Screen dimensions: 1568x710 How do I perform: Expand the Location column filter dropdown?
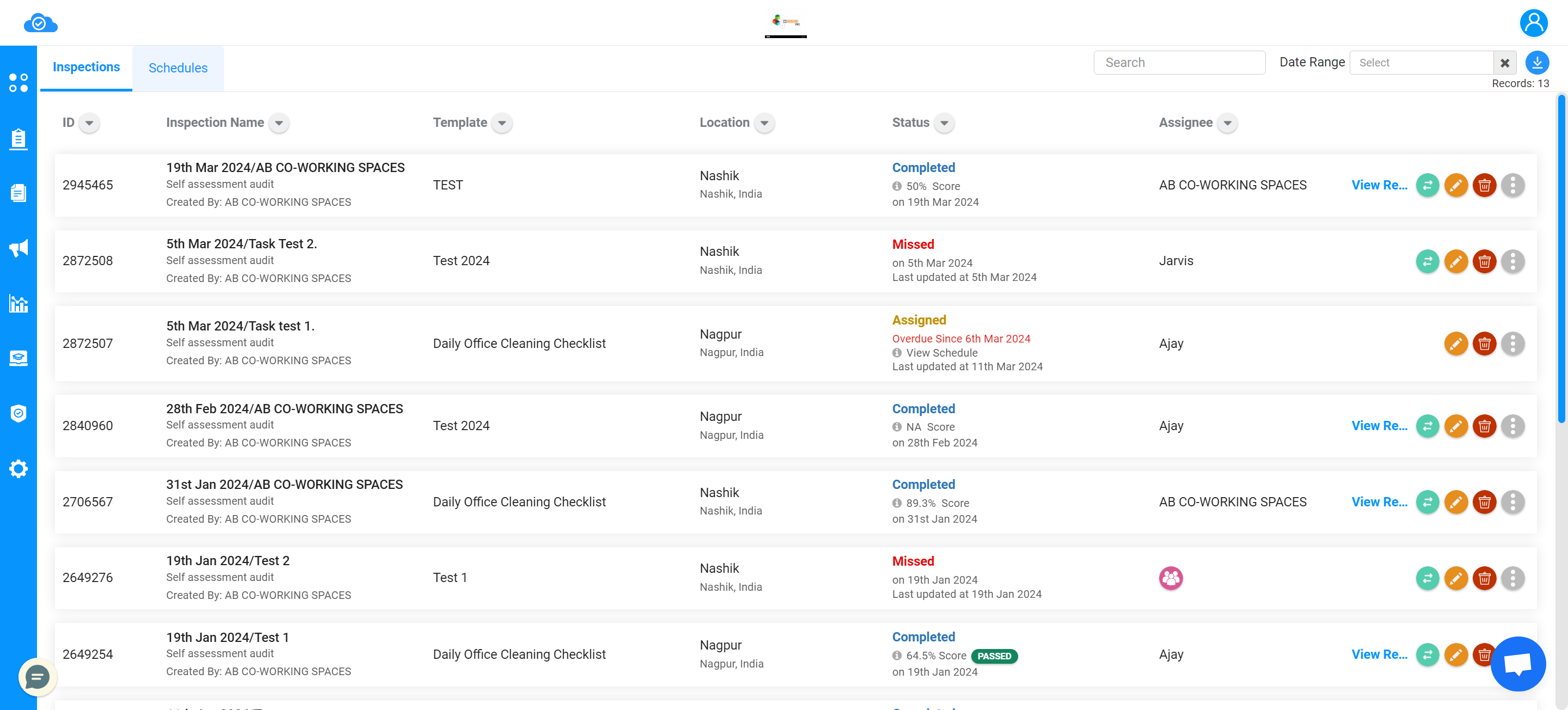pyautogui.click(x=764, y=123)
